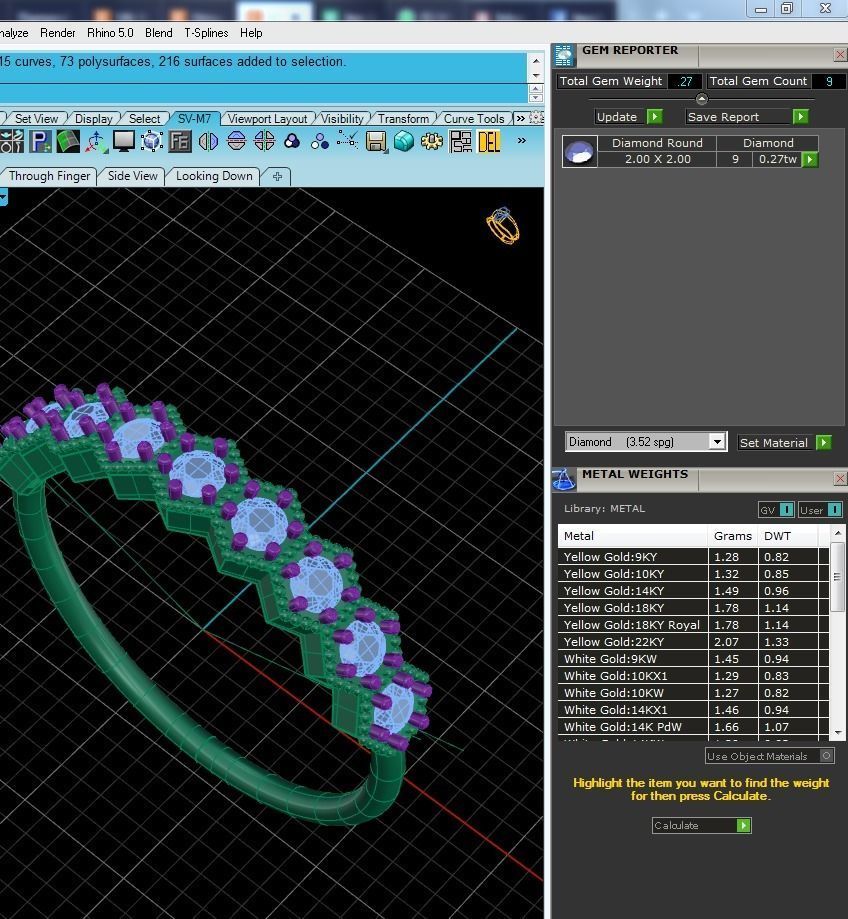
Task: Click the teal solid box icon
Action: click(x=404, y=142)
